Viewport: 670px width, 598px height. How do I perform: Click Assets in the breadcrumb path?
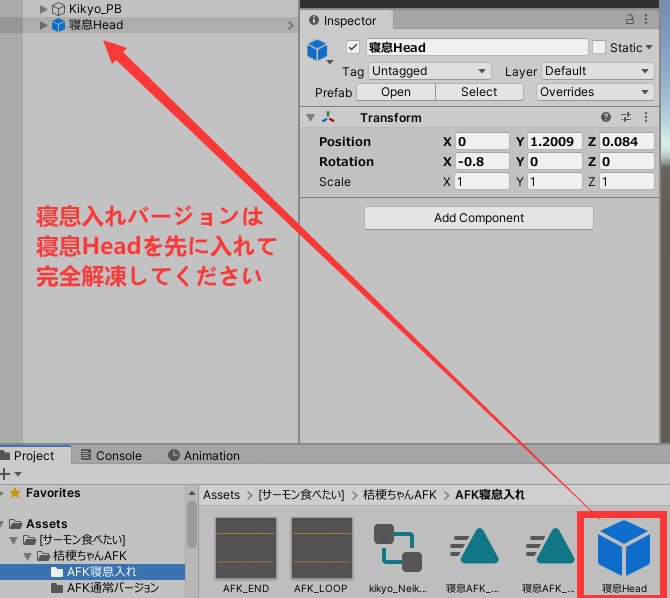coord(221,495)
